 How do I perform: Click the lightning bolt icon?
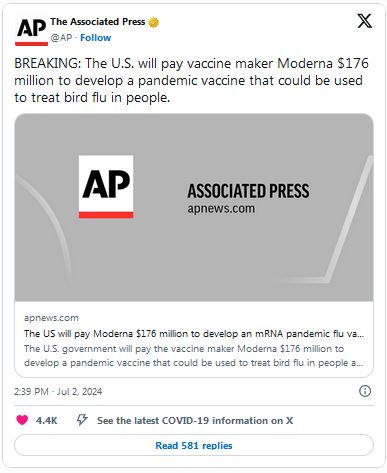82,420
